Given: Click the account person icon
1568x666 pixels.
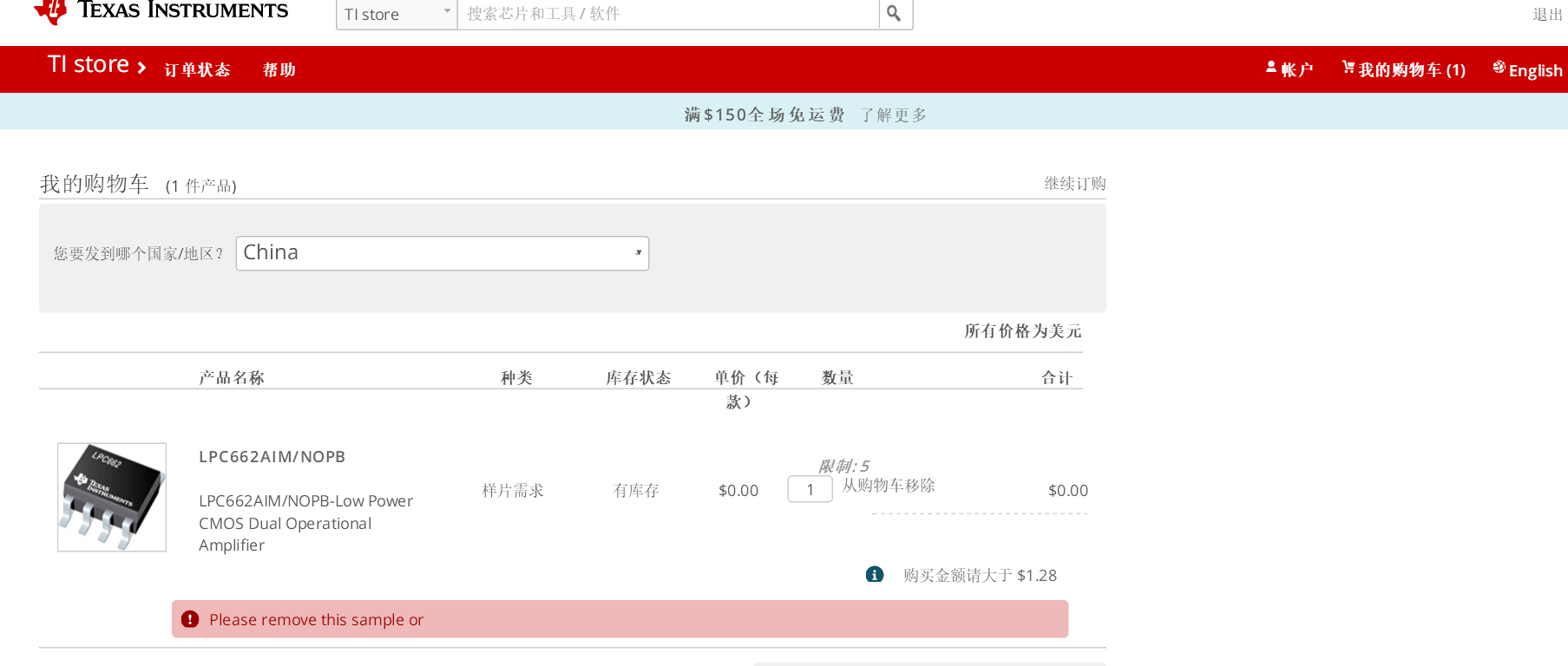Looking at the screenshot, I should [x=1271, y=68].
